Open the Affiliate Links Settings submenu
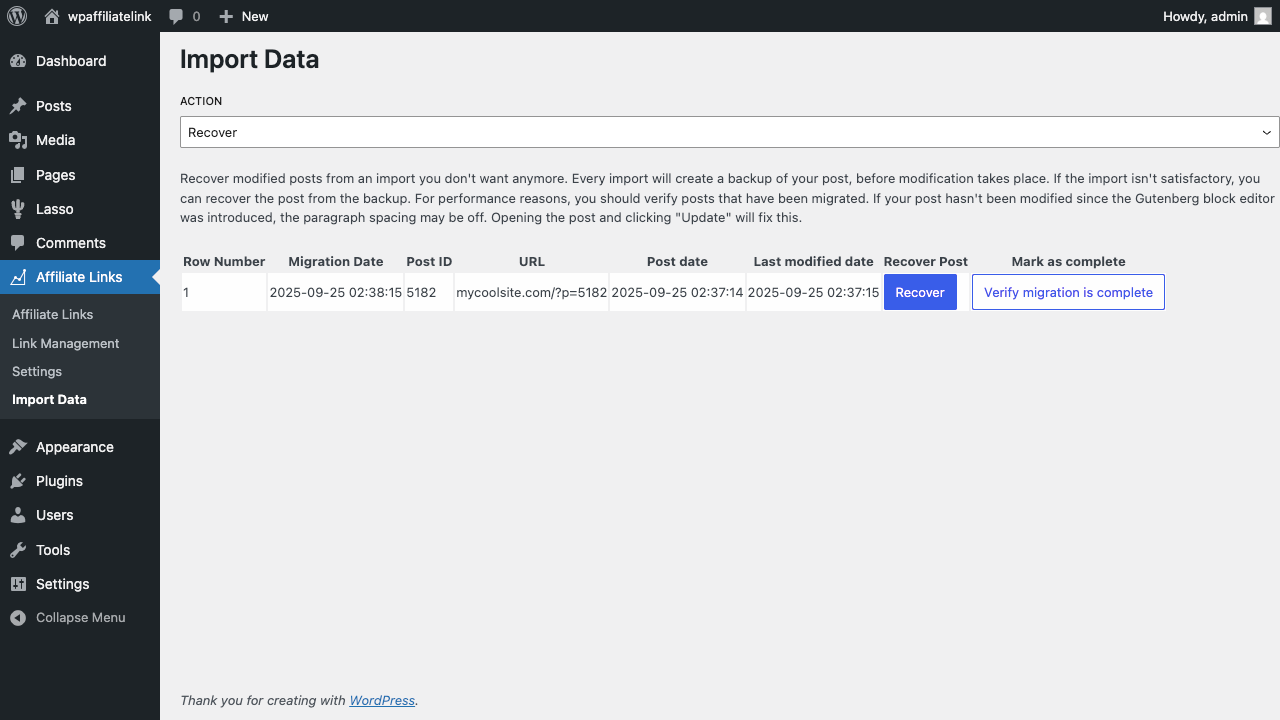The width and height of the screenshot is (1280, 720). coord(36,371)
